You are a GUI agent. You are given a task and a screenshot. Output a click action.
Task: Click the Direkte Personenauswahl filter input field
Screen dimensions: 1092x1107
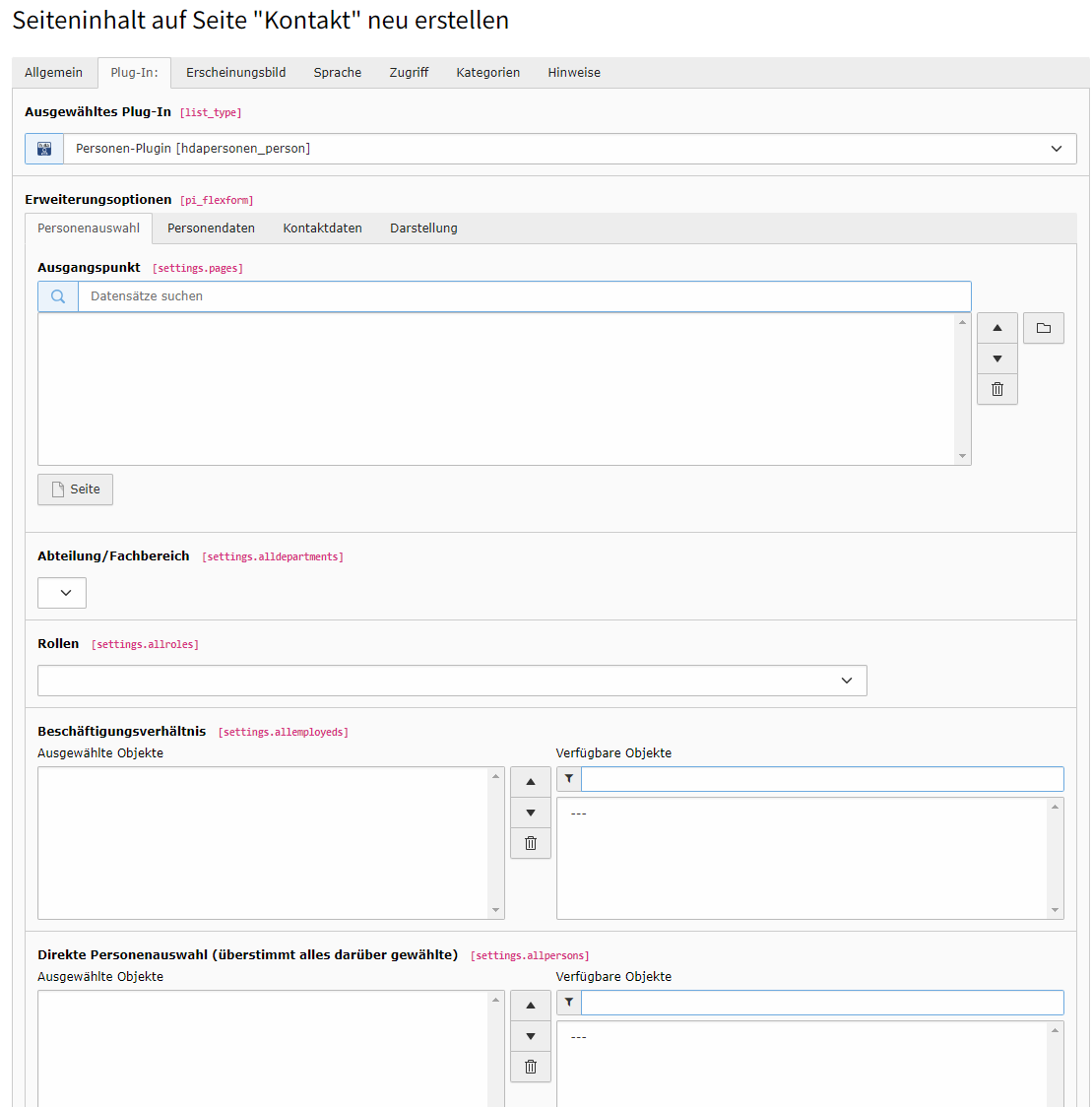tap(822, 1003)
